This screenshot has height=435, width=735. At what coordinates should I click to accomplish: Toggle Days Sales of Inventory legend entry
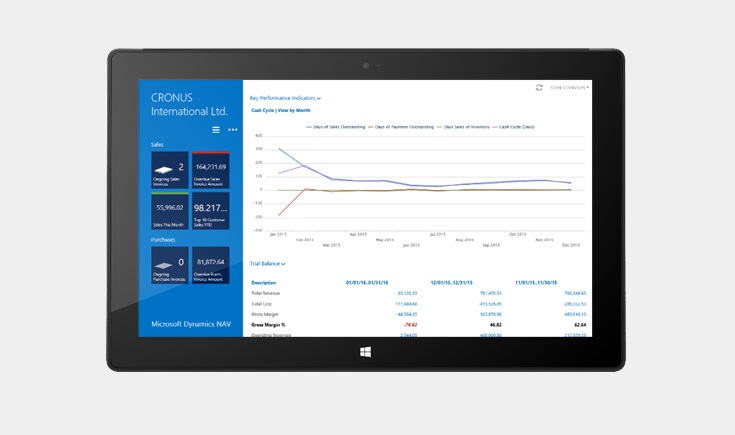463,127
